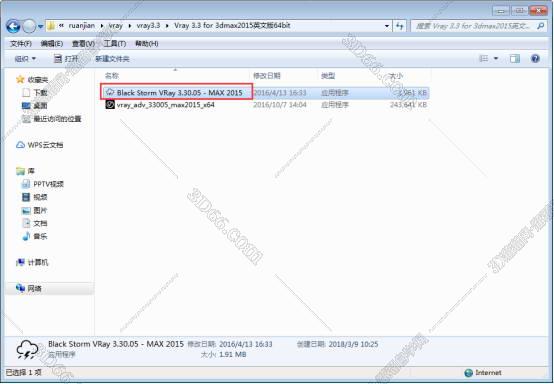This screenshot has width=554, height=384.
Task: Open the 文档 library
Action: 40,223
